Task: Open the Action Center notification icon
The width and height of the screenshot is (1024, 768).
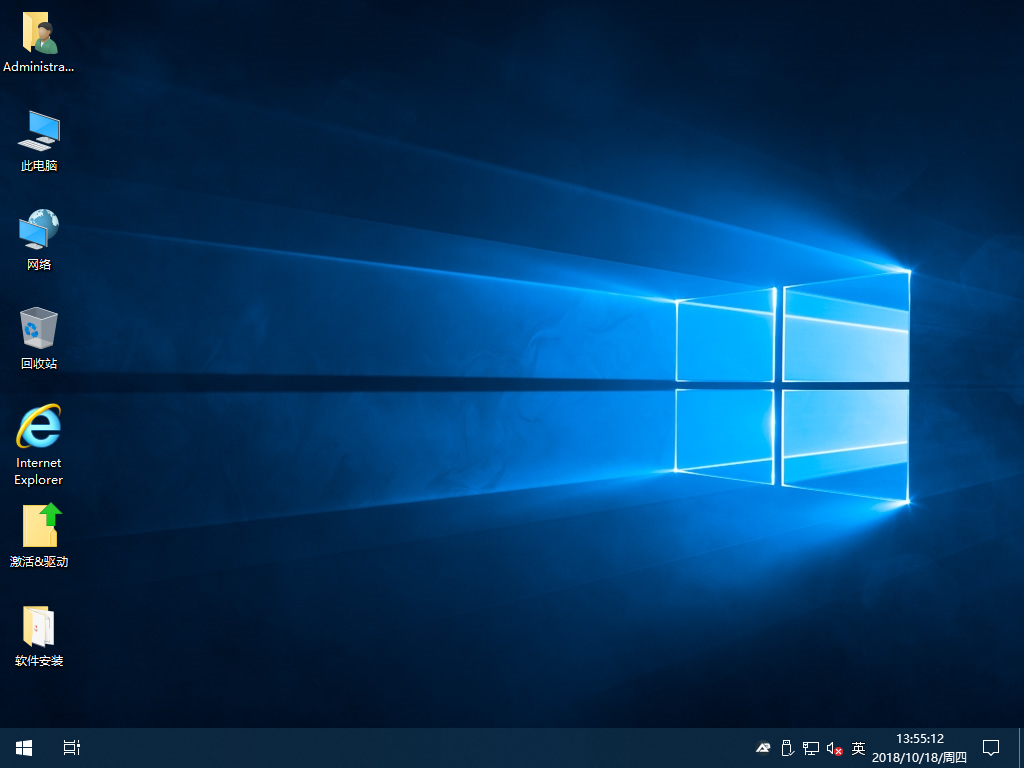Action: [x=991, y=747]
